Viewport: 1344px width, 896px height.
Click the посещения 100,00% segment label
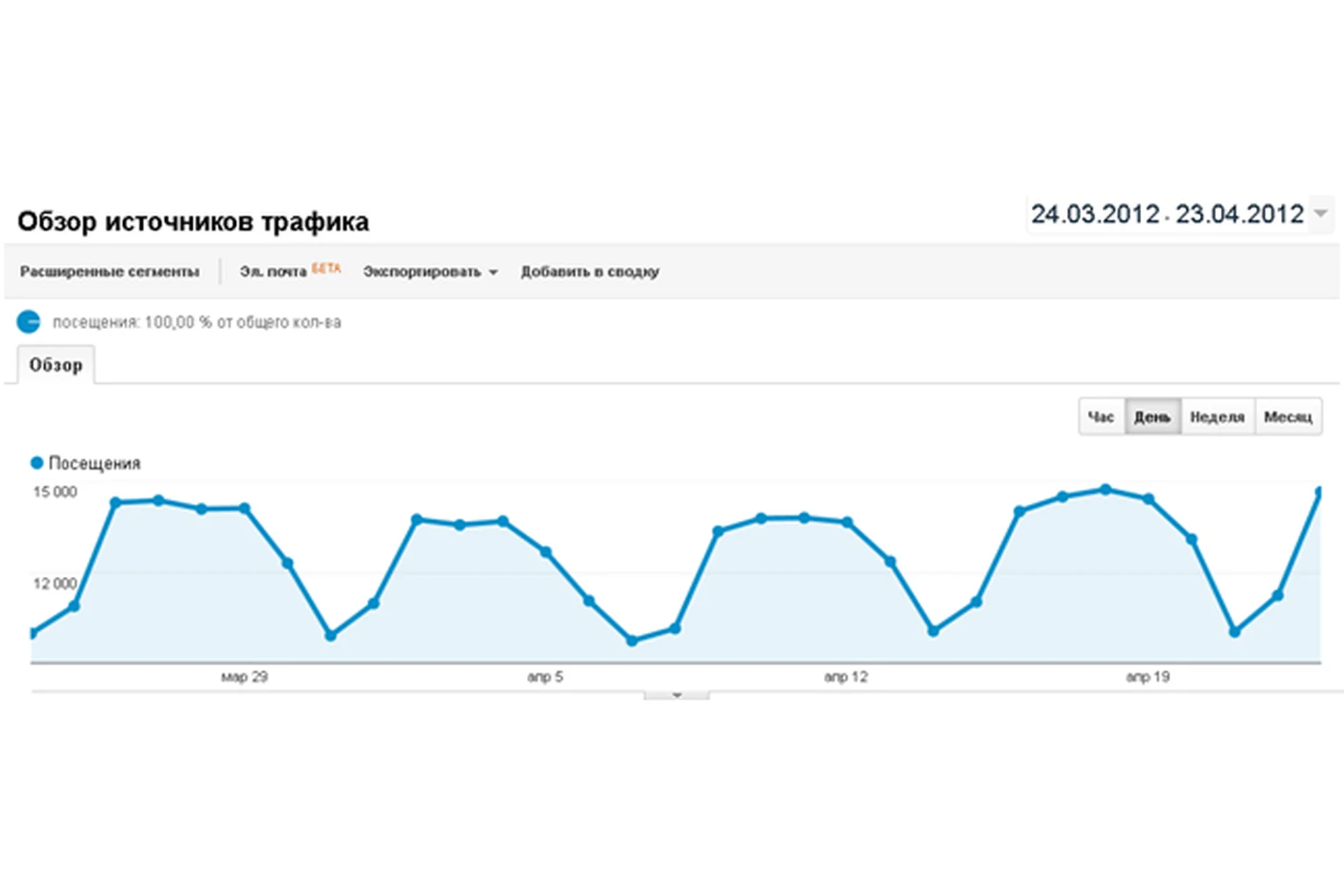197,322
